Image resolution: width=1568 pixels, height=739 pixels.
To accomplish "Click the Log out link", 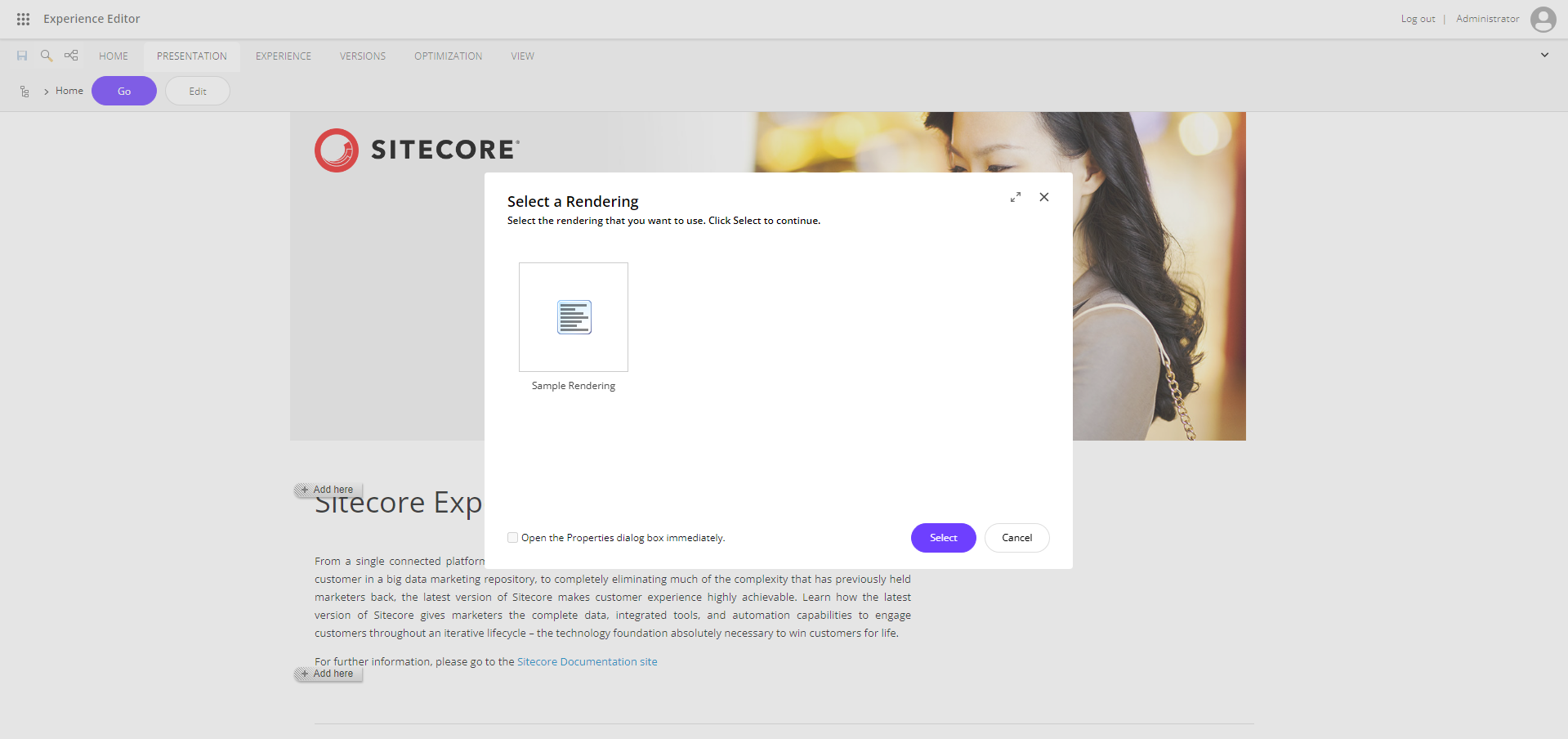I will click(1418, 19).
